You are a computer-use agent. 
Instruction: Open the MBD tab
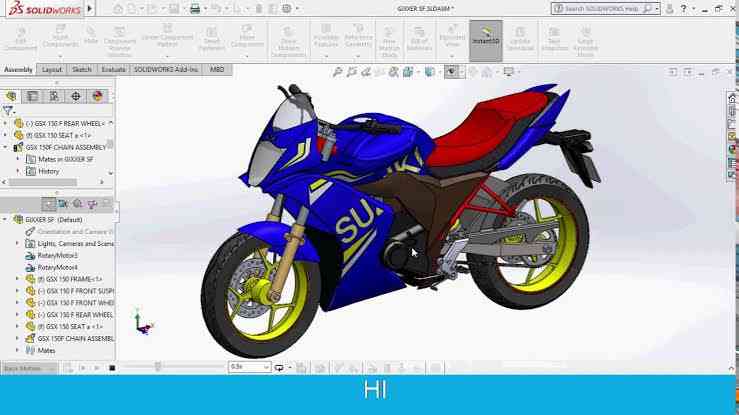click(x=217, y=70)
